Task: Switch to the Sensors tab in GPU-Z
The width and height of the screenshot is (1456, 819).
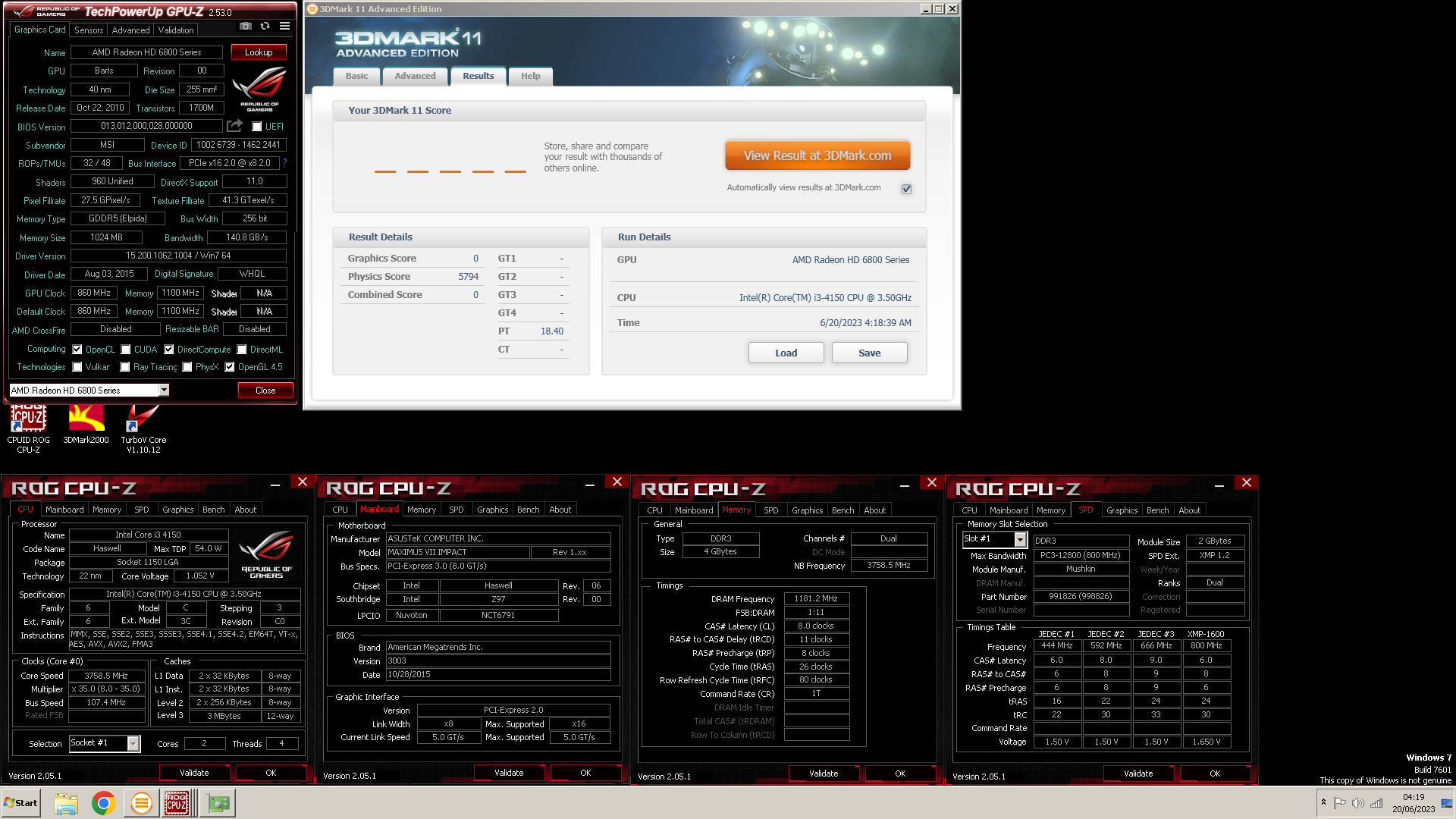Action: pyautogui.click(x=89, y=30)
